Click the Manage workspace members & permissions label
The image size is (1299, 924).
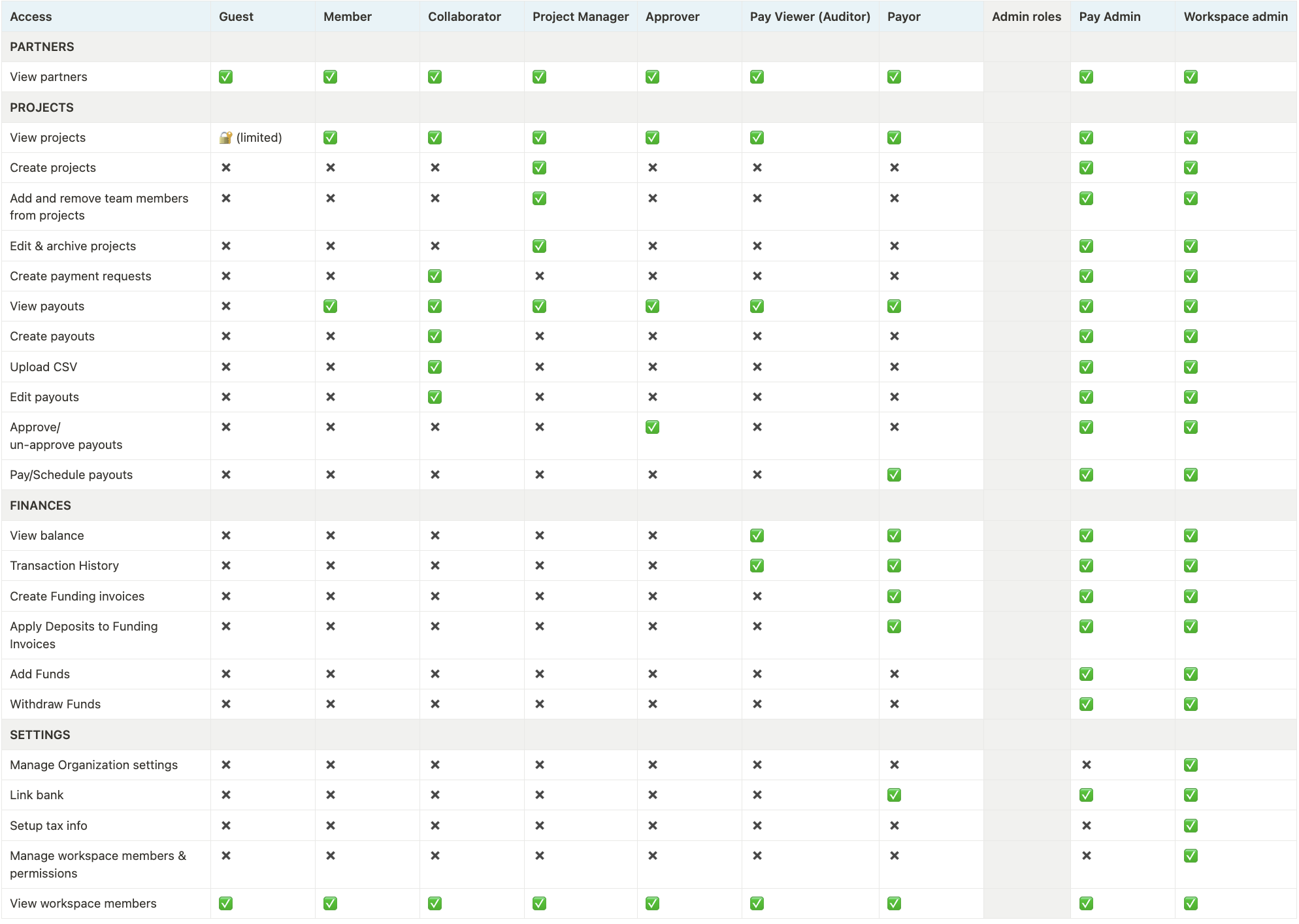click(x=98, y=865)
